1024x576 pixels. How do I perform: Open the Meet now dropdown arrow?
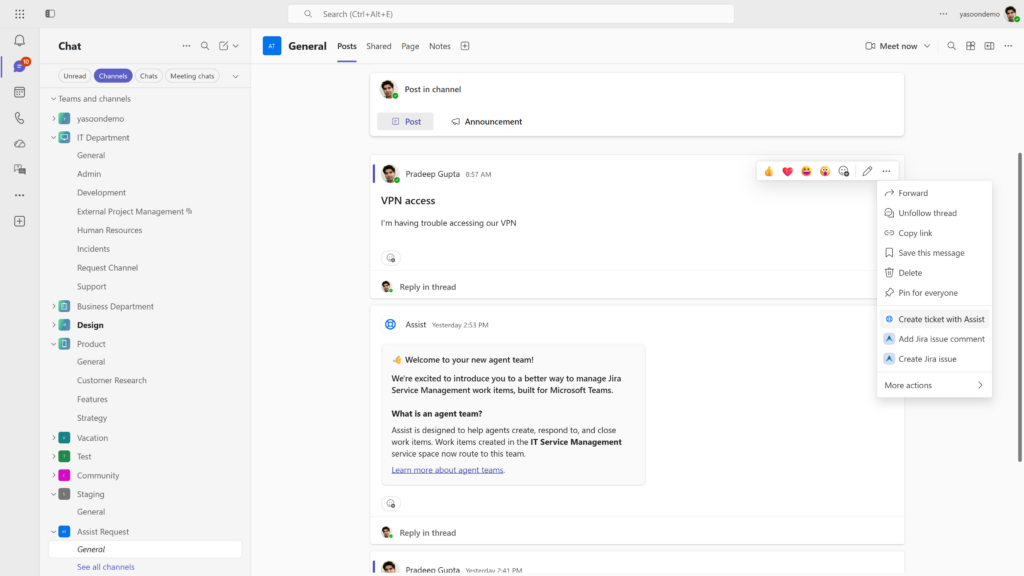click(927, 46)
